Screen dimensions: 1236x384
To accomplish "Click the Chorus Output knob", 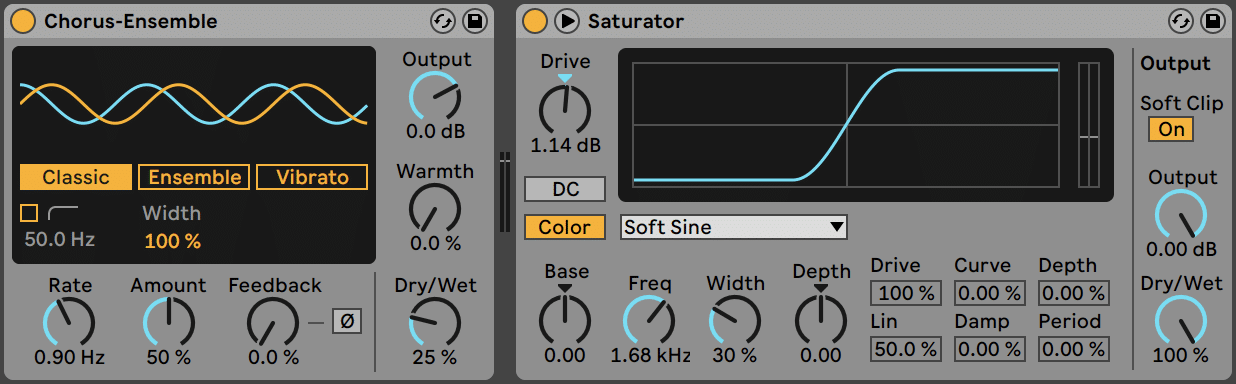I will (x=435, y=97).
